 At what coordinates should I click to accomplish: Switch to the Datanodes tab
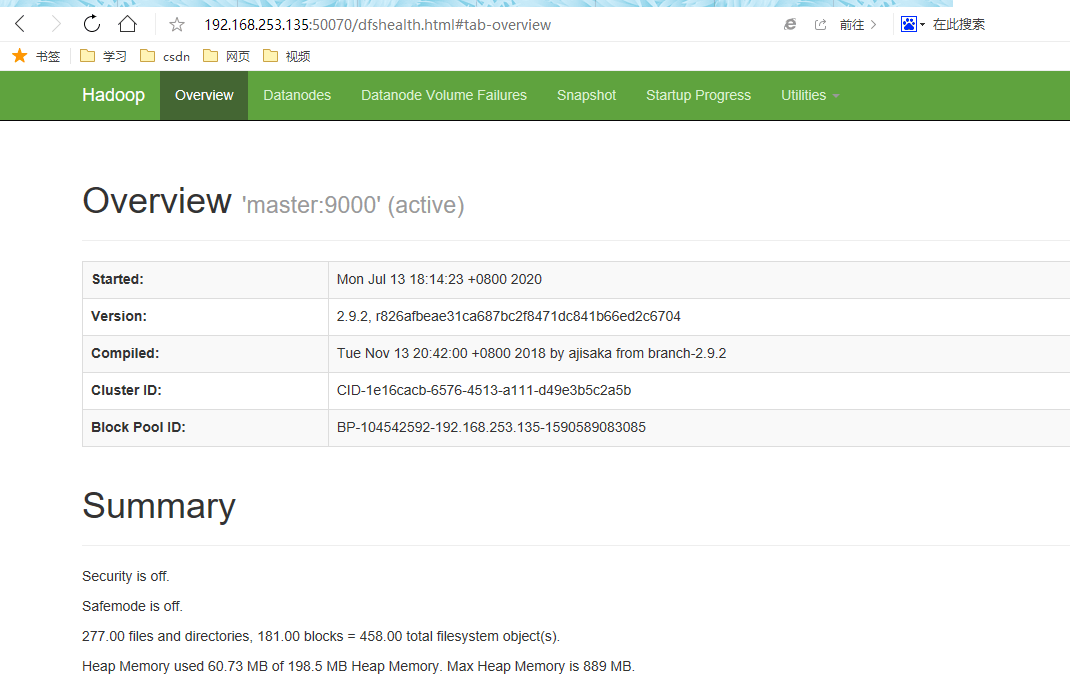coord(297,96)
